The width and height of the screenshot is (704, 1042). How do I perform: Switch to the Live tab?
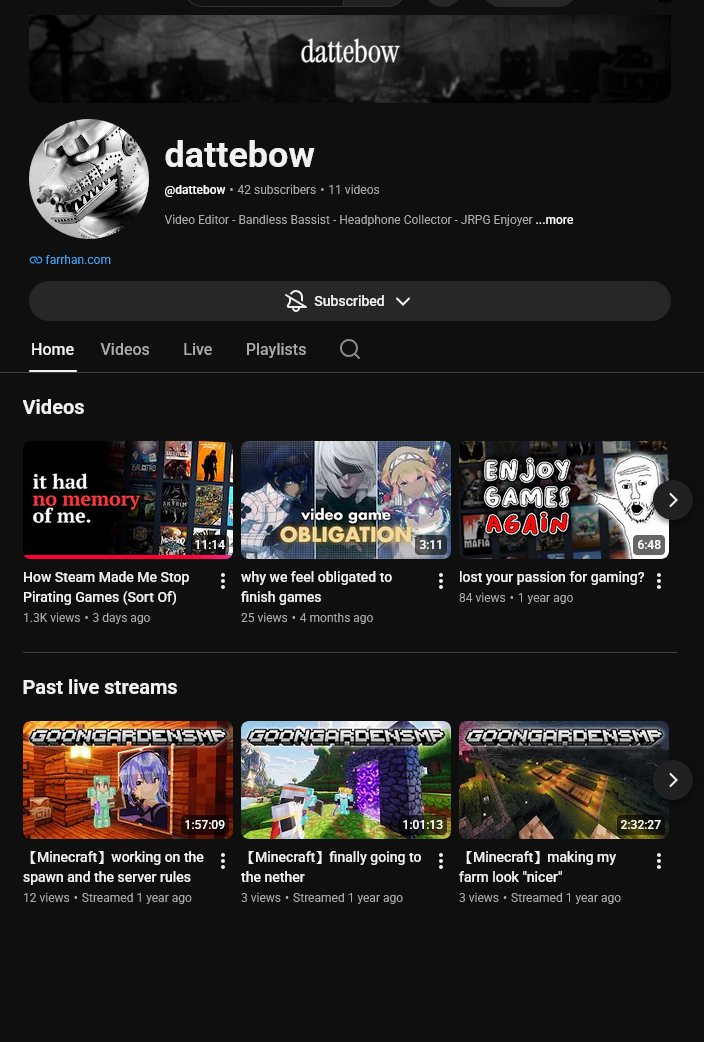pyautogui.click(x=197, y=350)
